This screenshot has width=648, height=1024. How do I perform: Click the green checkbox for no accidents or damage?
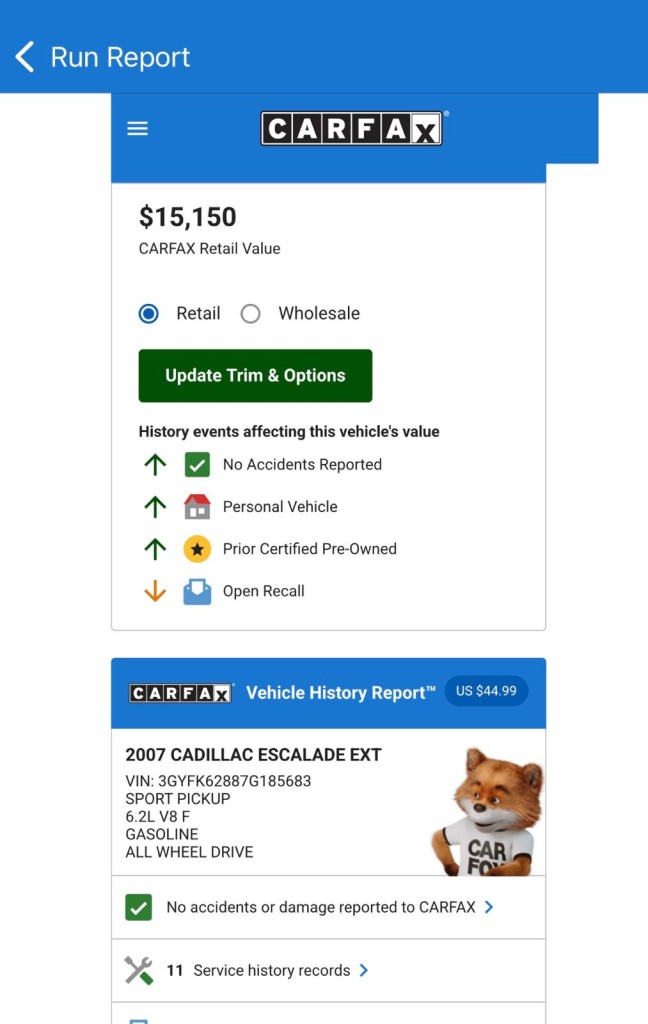click(x=138, y=907)
